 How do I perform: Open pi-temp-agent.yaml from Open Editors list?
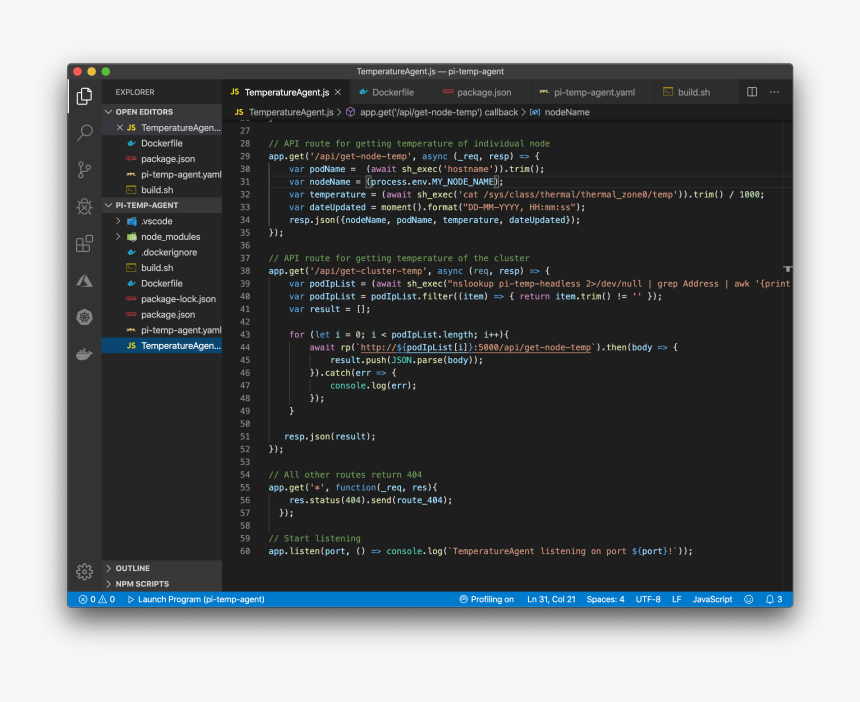click(x=162, y=174)
